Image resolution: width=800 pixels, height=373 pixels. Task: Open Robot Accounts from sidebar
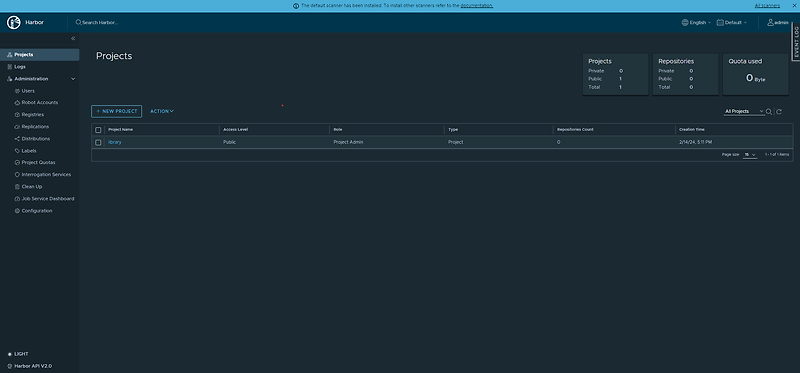coord(39,103)
